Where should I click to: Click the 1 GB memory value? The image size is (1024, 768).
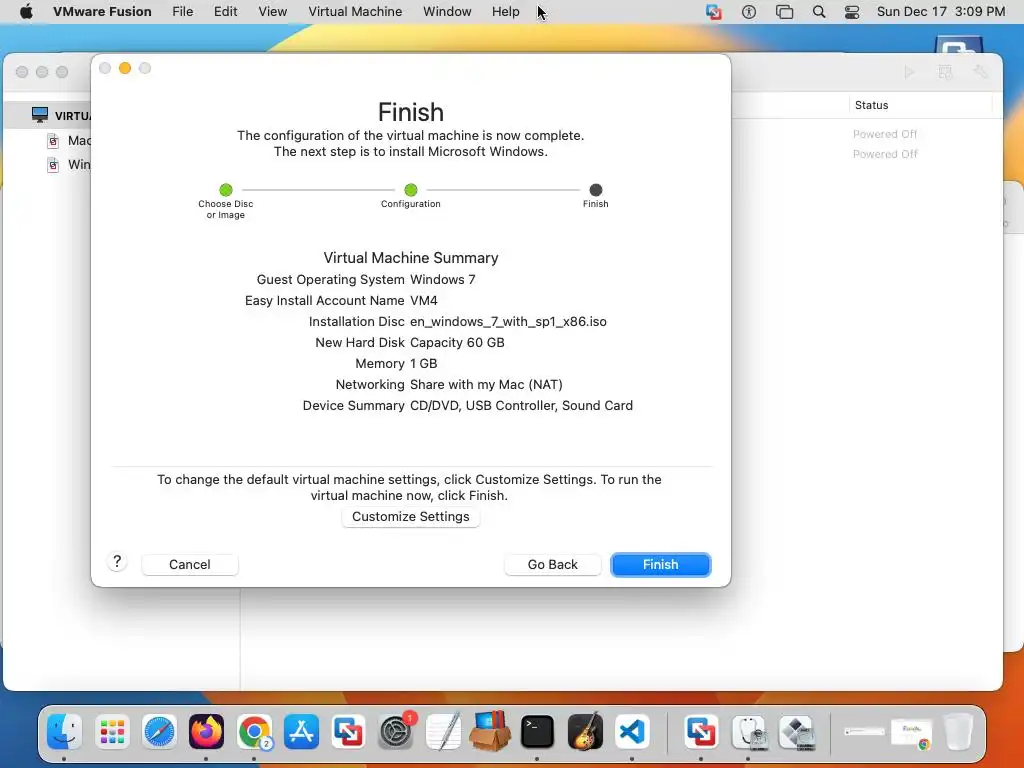[424, 363]
